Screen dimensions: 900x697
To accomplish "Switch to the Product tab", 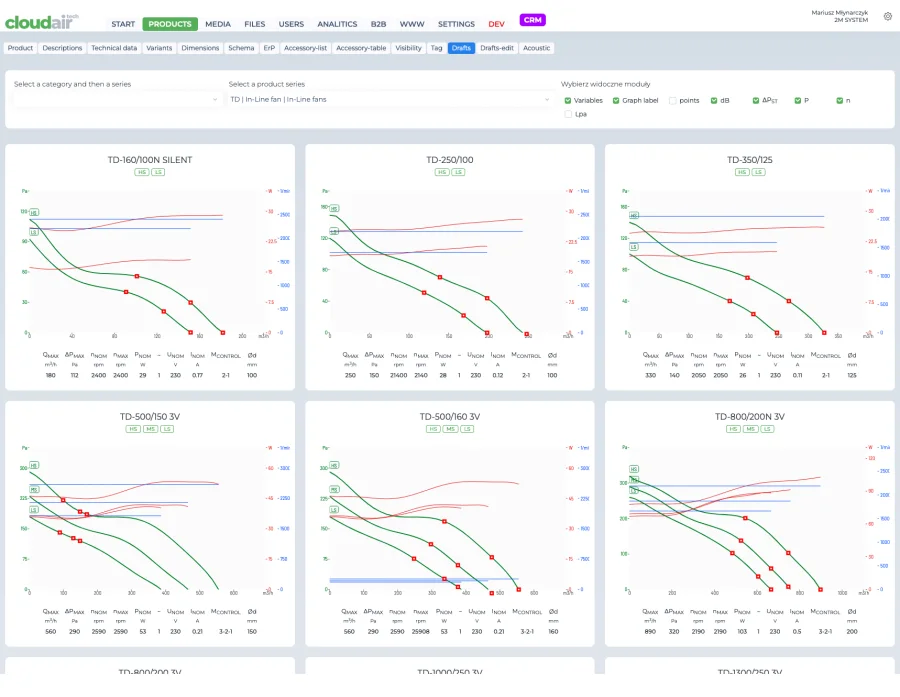I will point(20,48).
